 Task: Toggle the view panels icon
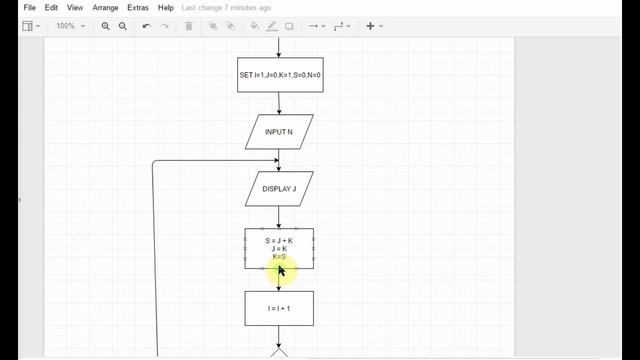point(27,26)
